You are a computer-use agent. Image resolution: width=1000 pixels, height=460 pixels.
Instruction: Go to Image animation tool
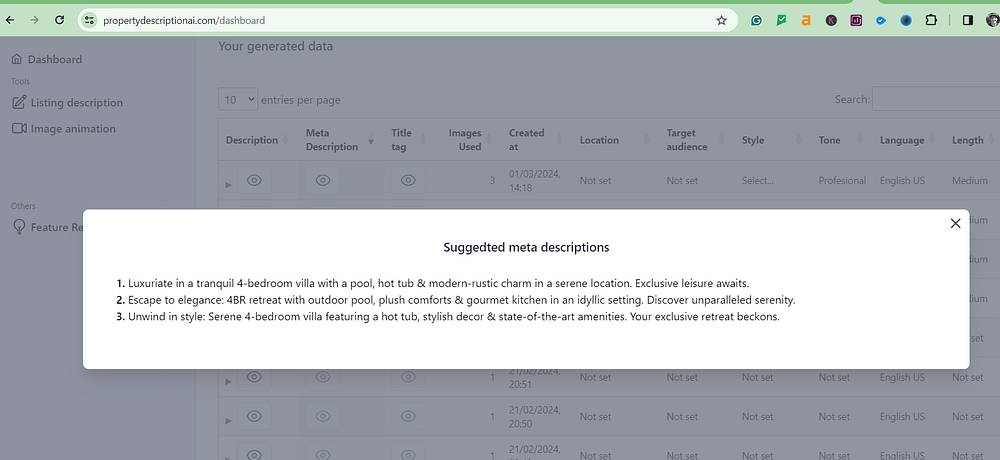point(72,128)
